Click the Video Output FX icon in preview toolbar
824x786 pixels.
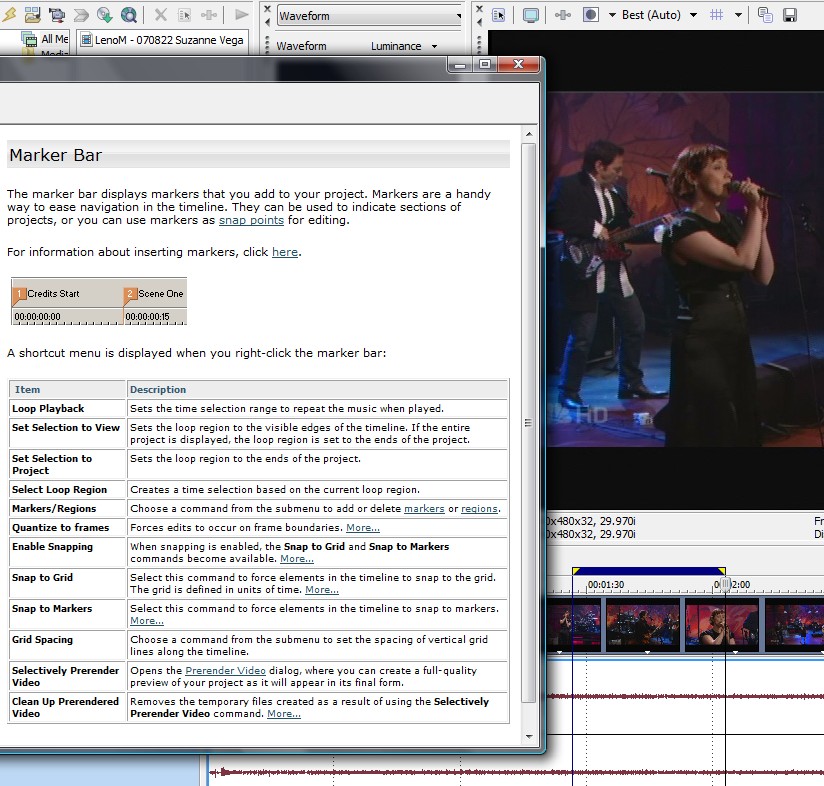(562, 15)
